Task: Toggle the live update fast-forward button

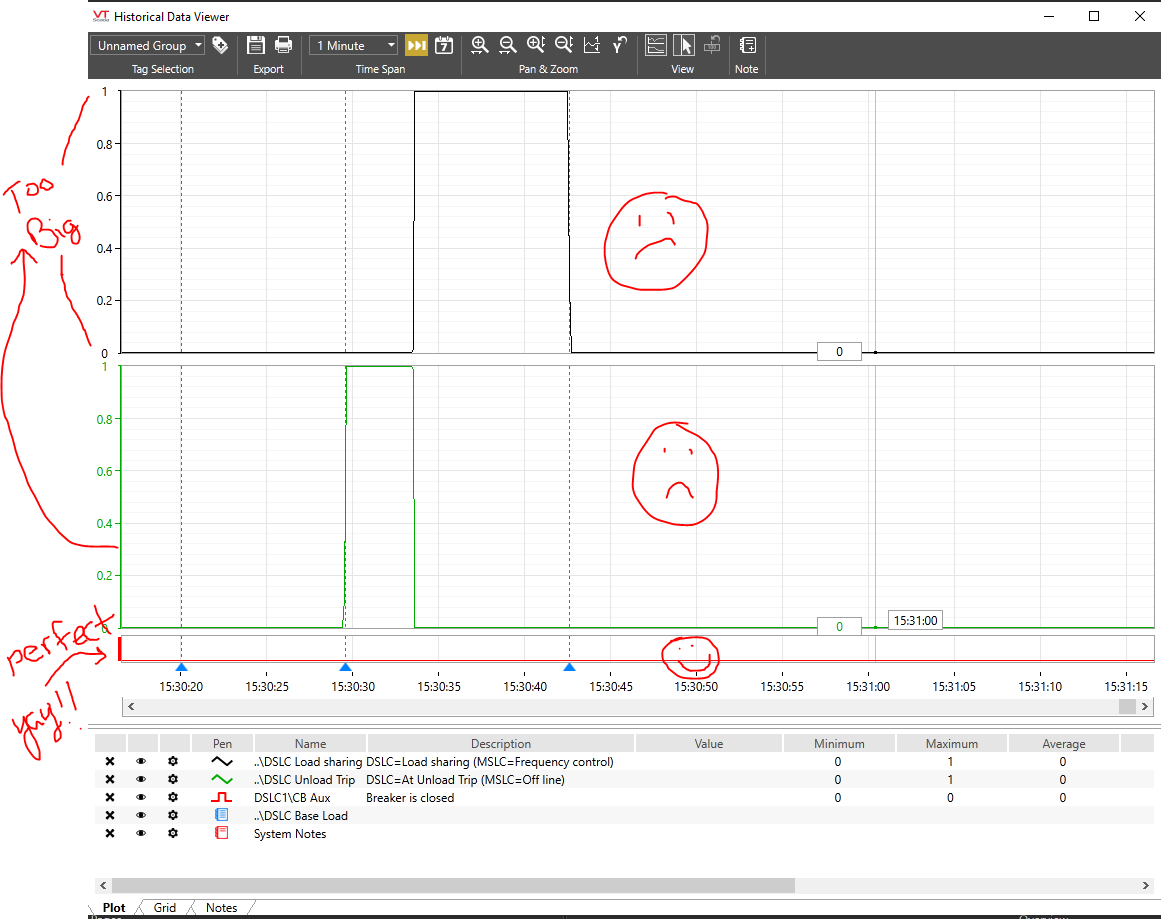Action: click(417, 45)
